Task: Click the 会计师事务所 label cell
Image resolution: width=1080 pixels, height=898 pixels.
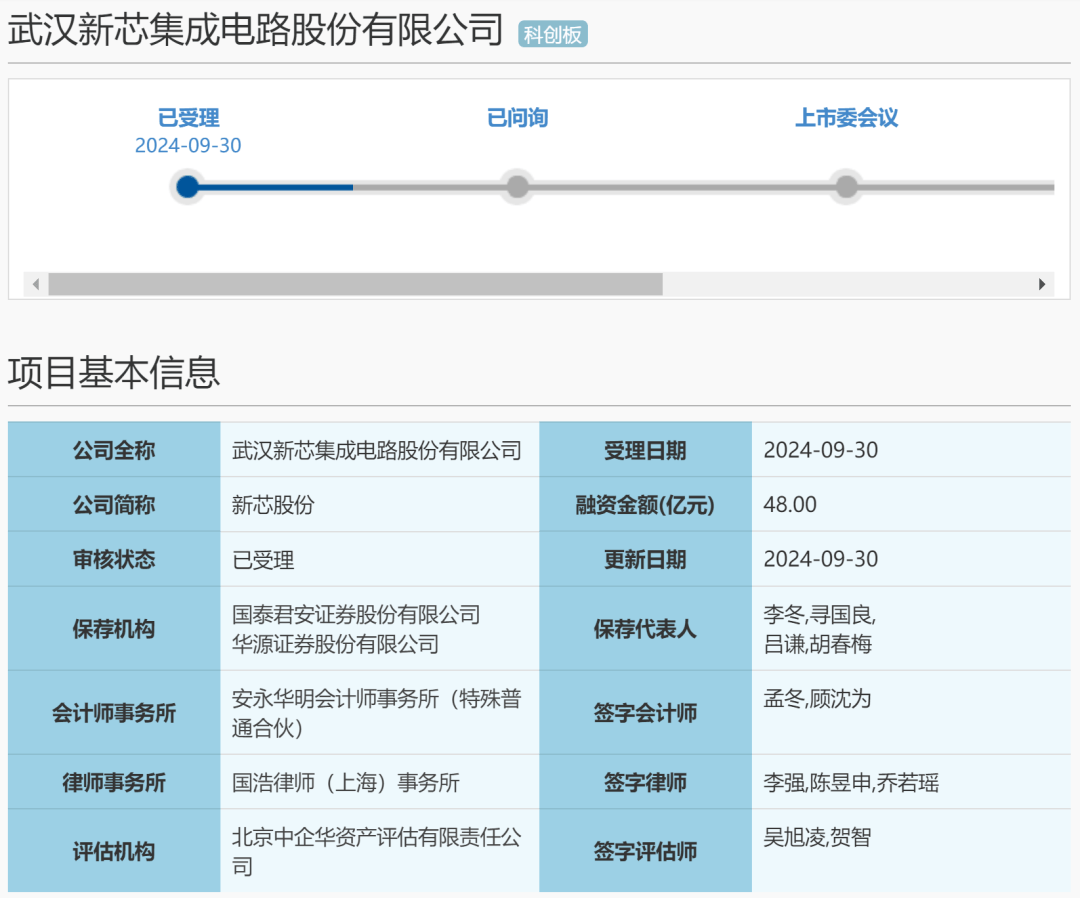Action: point(114,712)
